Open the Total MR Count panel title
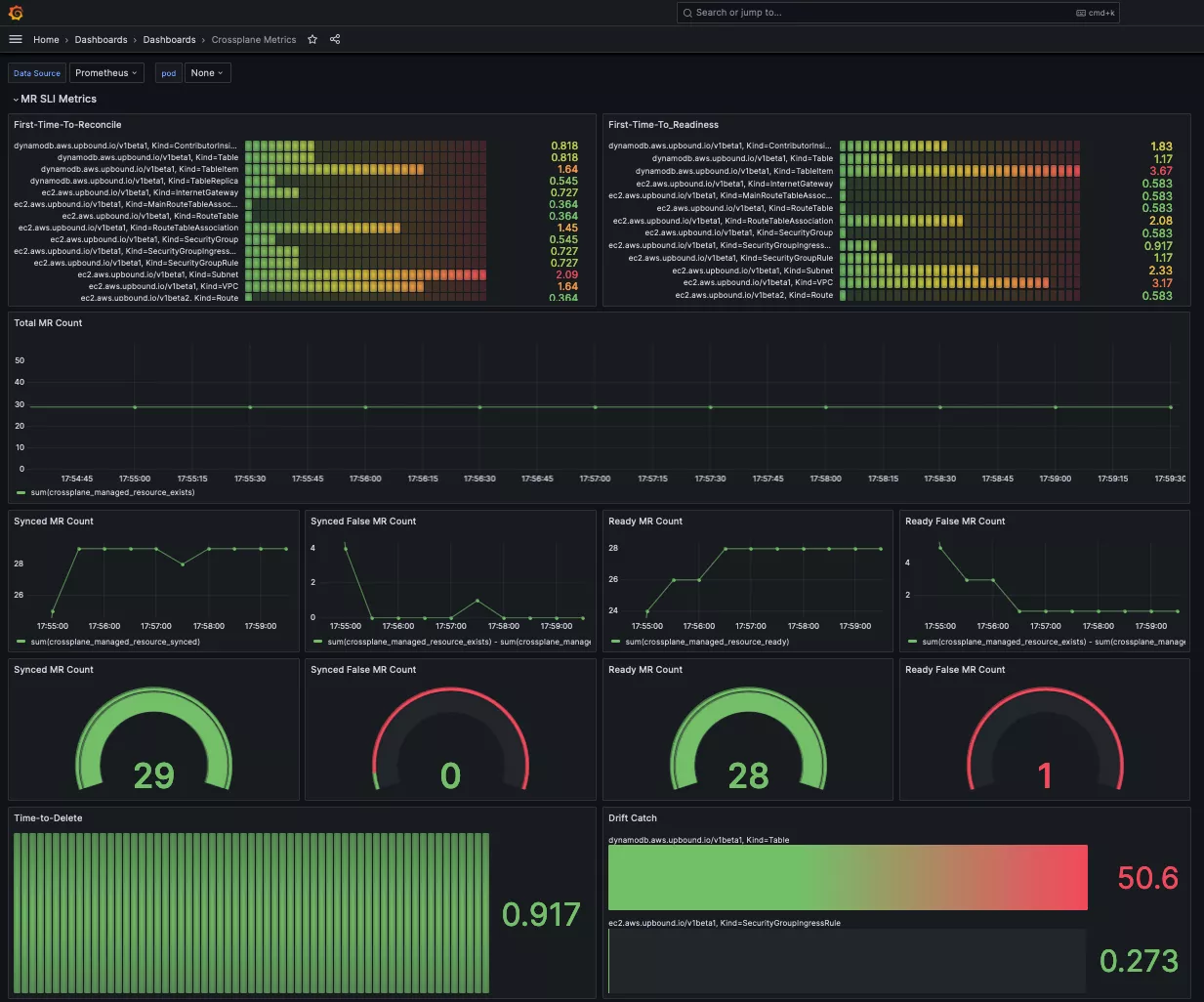The height and width of the screenshot is (1002, 1204). point(48,323)
